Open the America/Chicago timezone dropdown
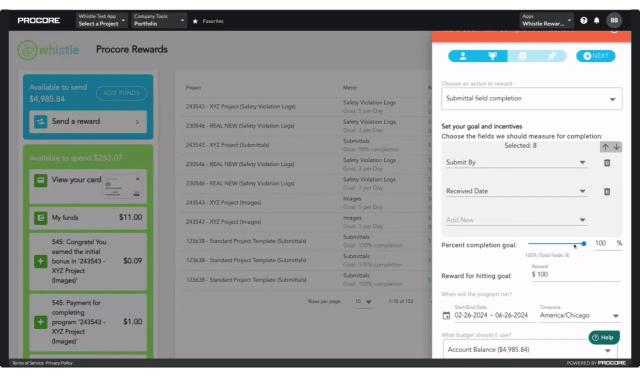The height and width of the screenshot is (377, 640). pyautogui.click(x=579, y=315)
